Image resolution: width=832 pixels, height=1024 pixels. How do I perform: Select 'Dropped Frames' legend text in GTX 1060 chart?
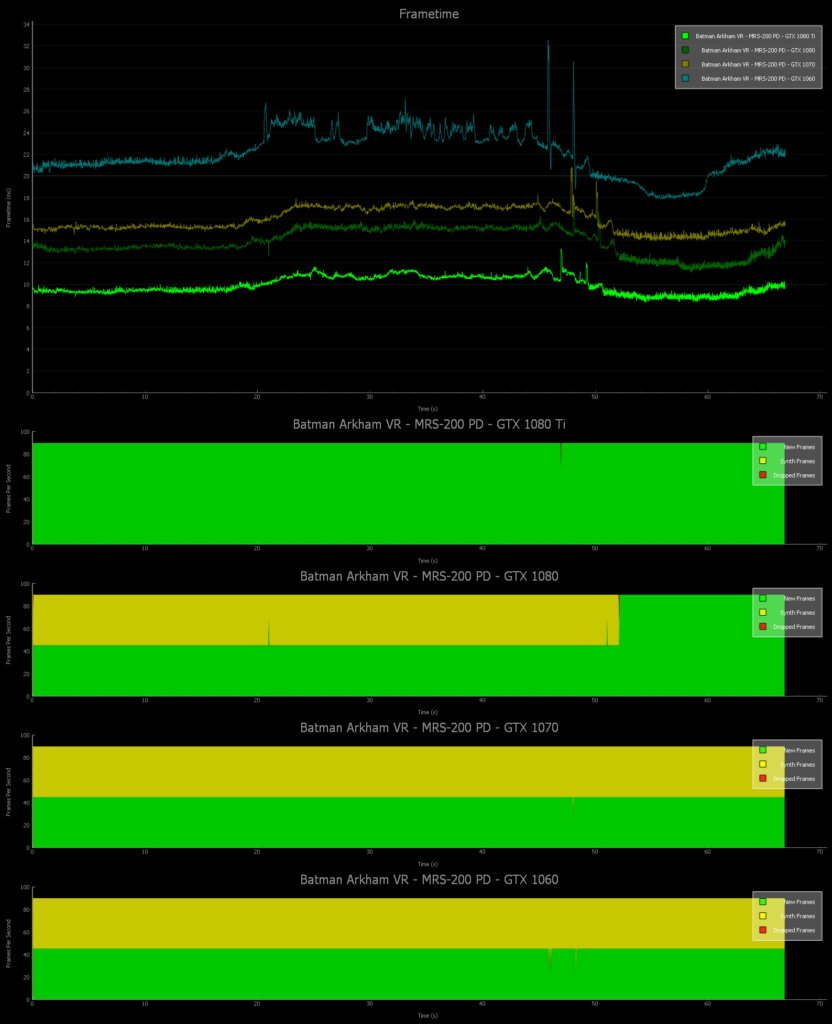click(x=794, y=931)
